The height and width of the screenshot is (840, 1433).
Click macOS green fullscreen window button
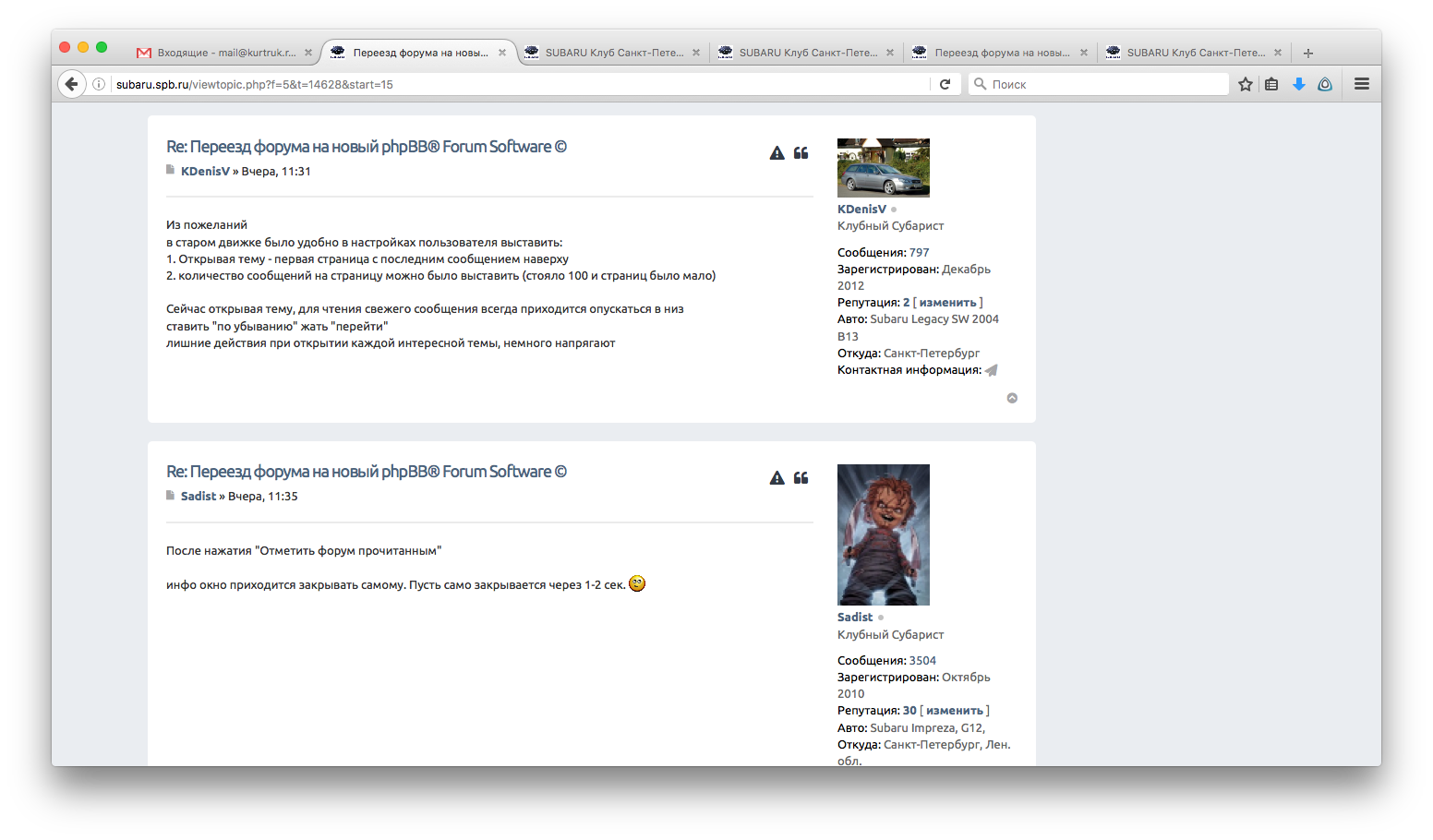pos(102,47)
